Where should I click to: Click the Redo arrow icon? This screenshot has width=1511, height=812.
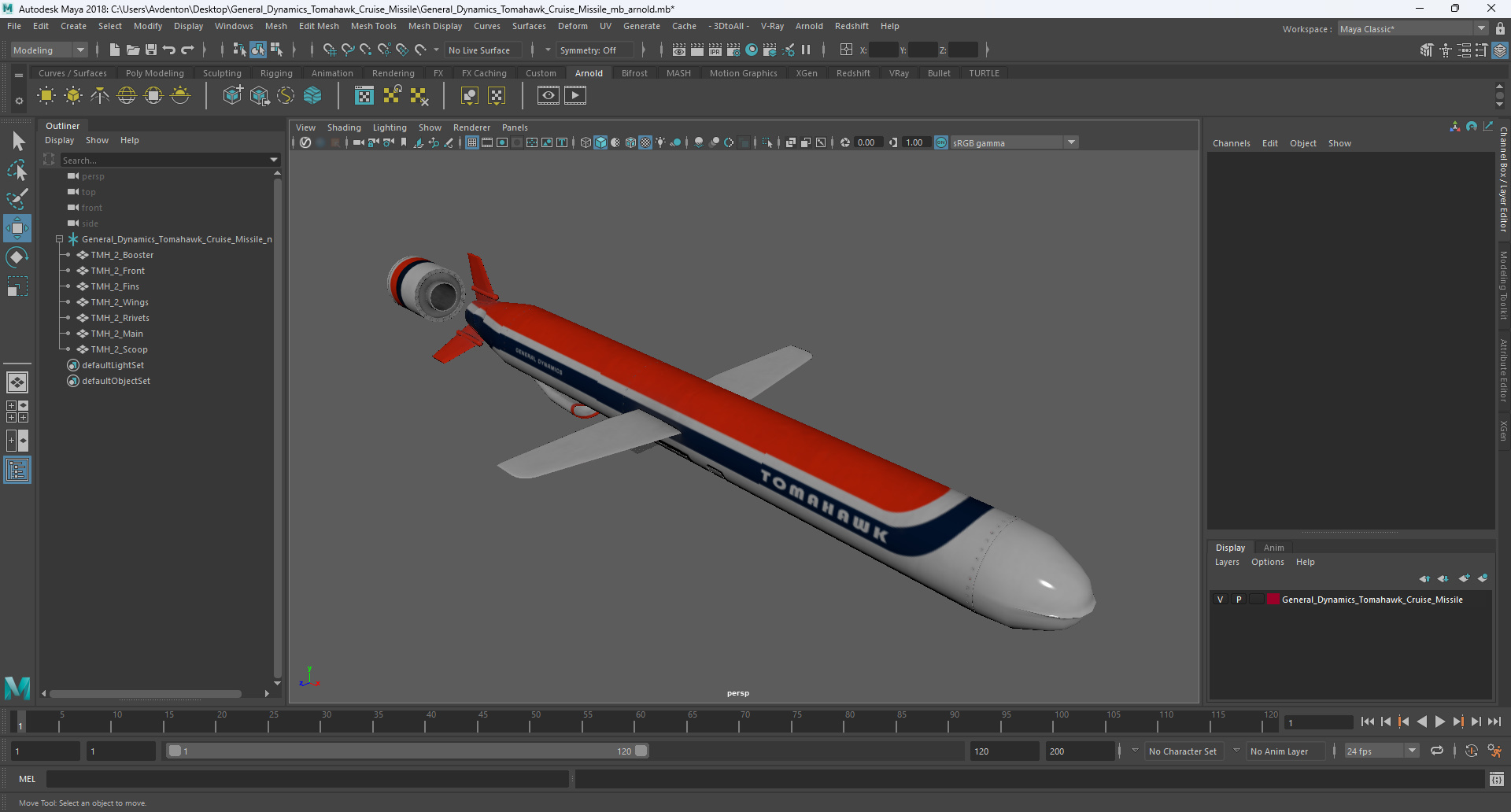click(x=187, y=50)
